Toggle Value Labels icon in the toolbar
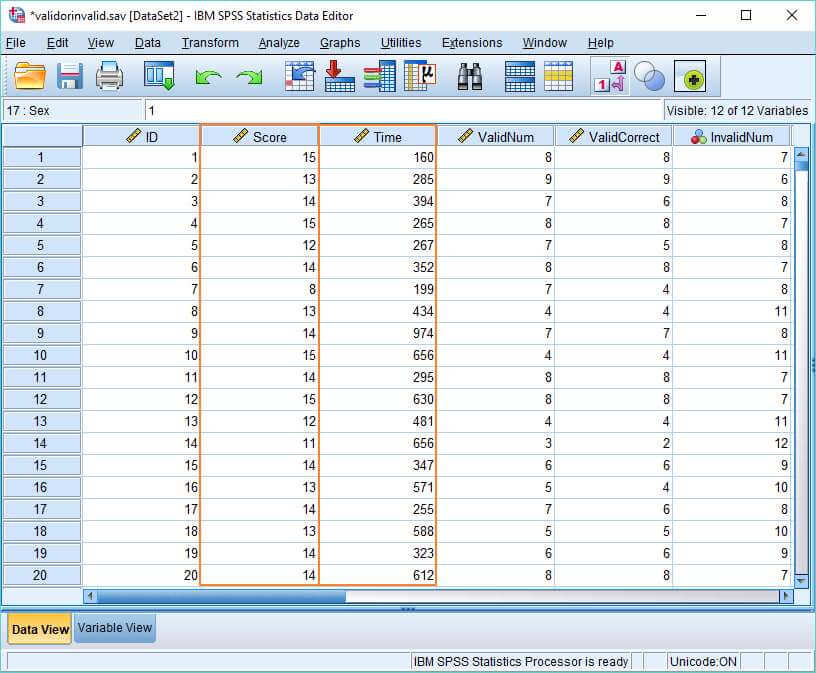This screenshot has width=816, height=673. pos(609,76)
